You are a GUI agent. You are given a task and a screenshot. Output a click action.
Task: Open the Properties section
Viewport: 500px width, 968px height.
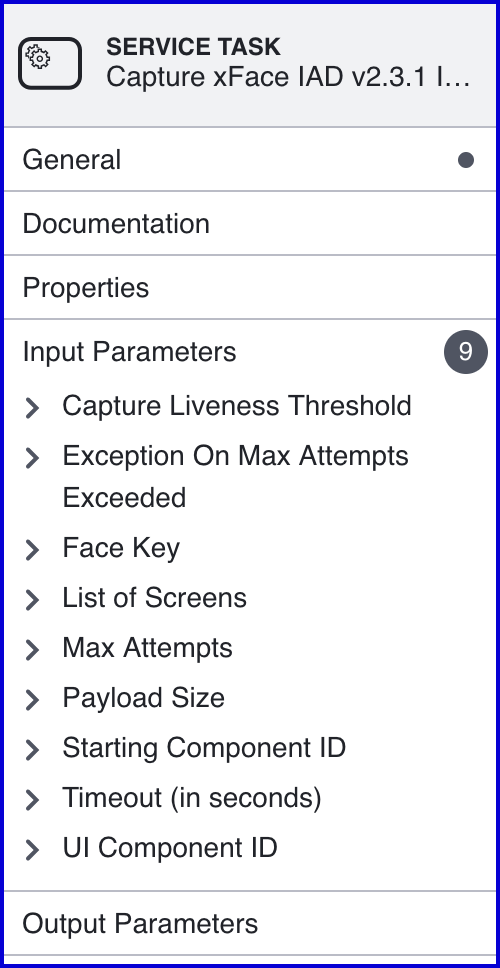[250, 288]
